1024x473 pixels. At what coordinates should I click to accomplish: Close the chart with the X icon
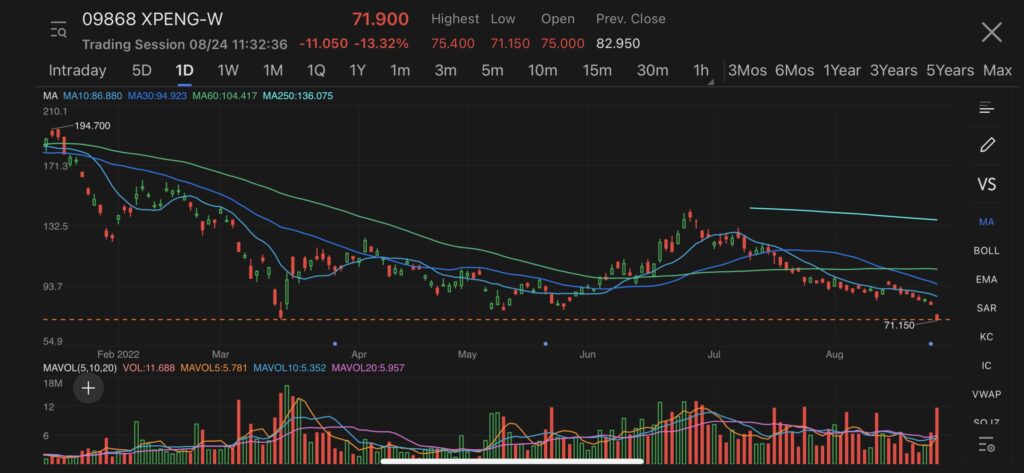tap(991, 32)
